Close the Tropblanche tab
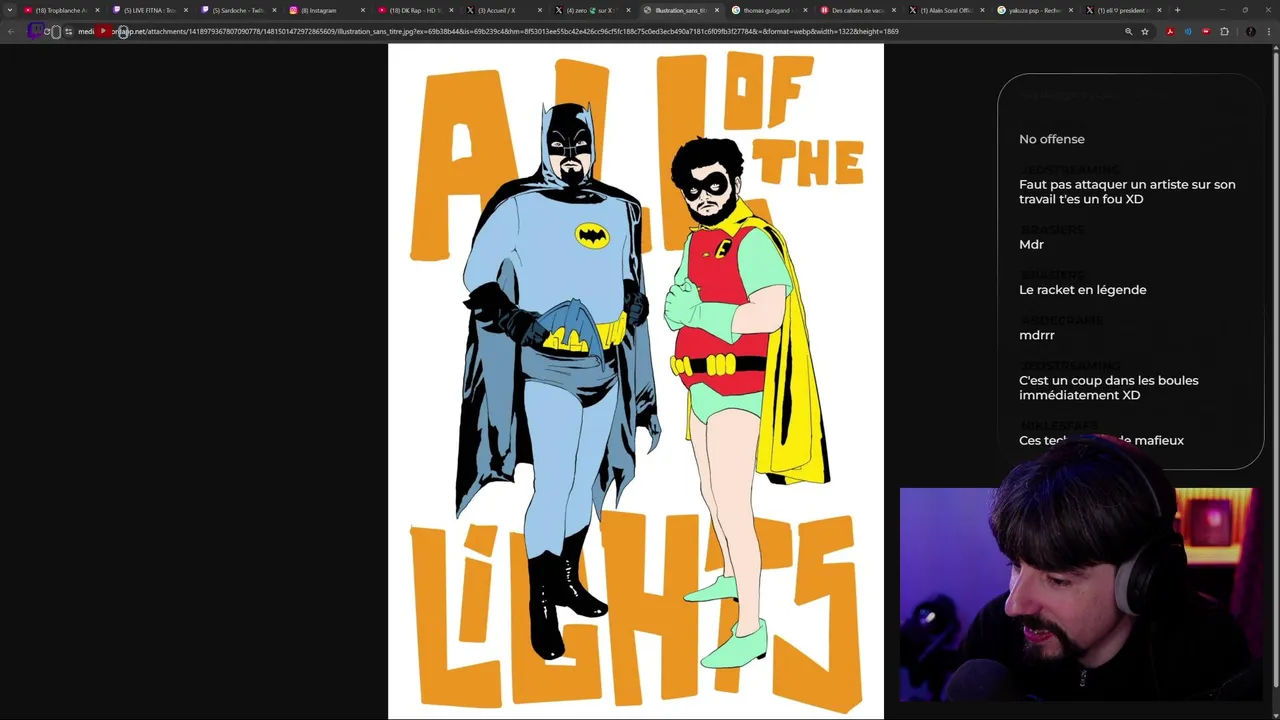The image size is (1280, 720). point(97,10)
